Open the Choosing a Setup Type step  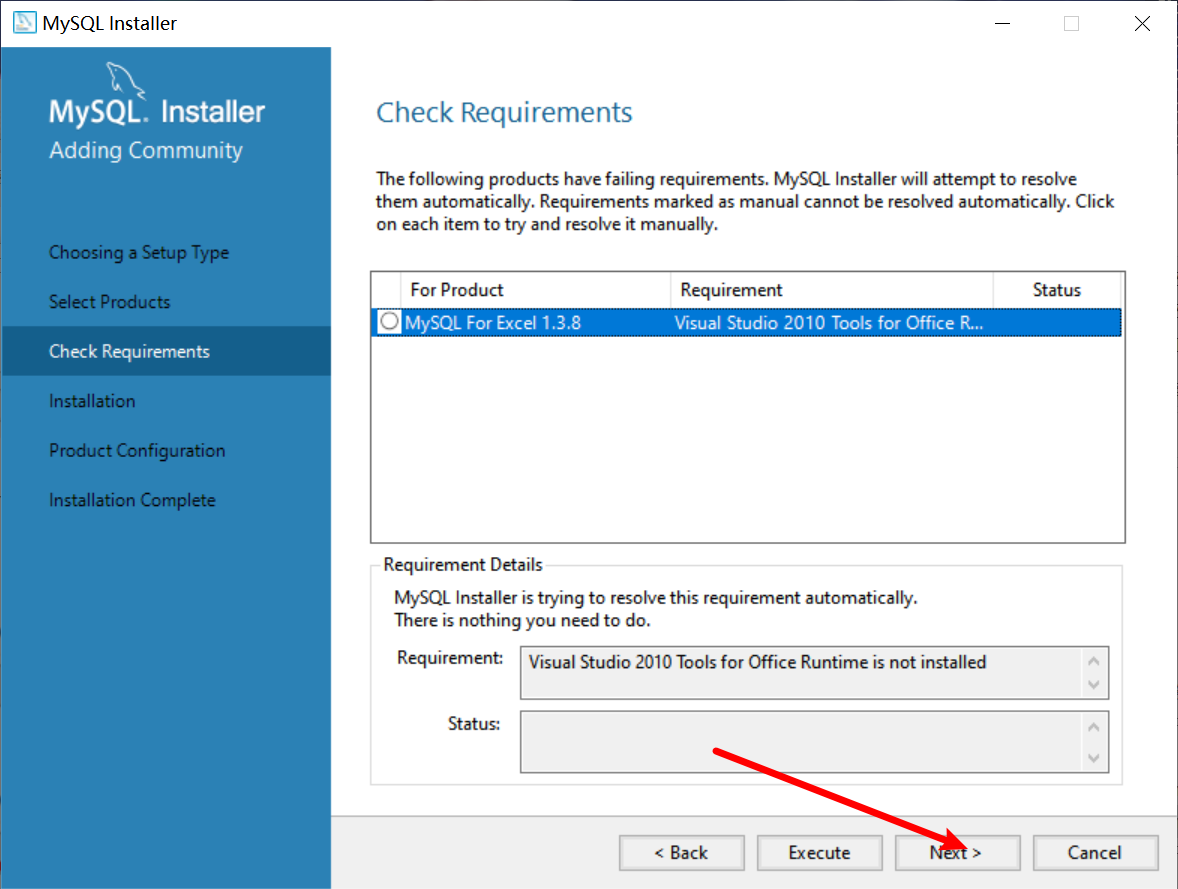coord(139,253)
